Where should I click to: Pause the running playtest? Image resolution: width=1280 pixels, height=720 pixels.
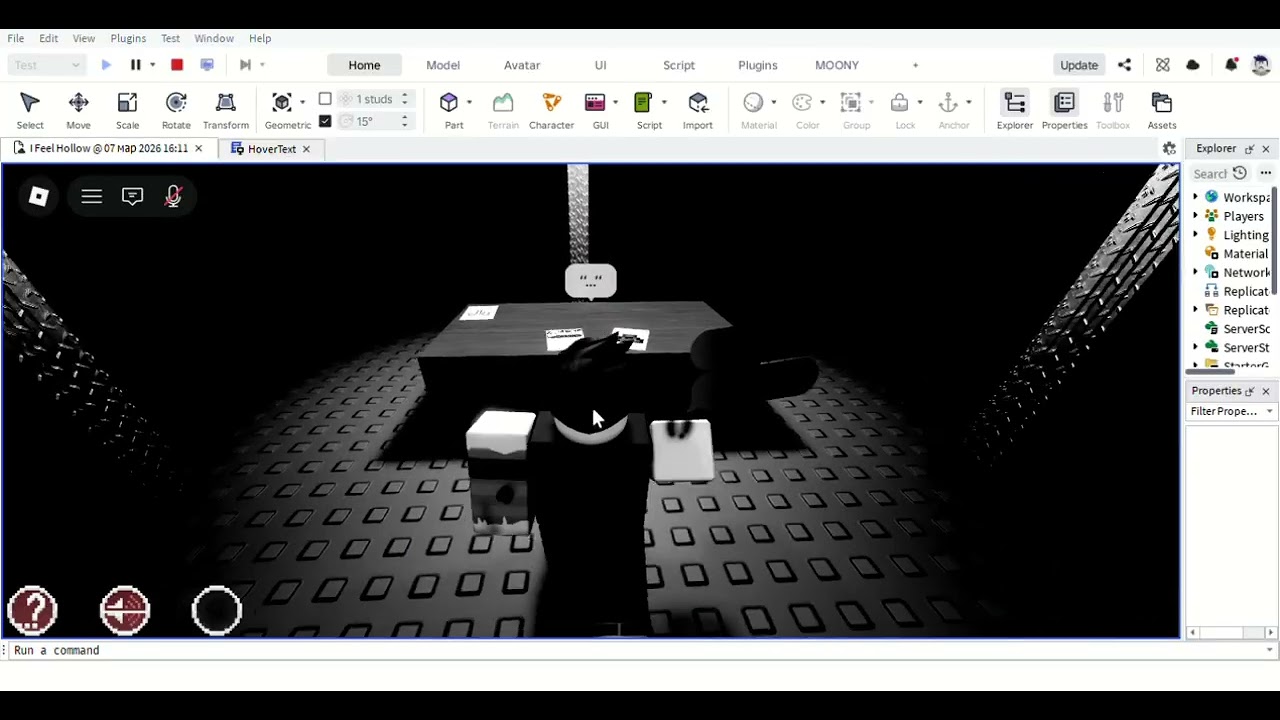(x=135, y=65)
